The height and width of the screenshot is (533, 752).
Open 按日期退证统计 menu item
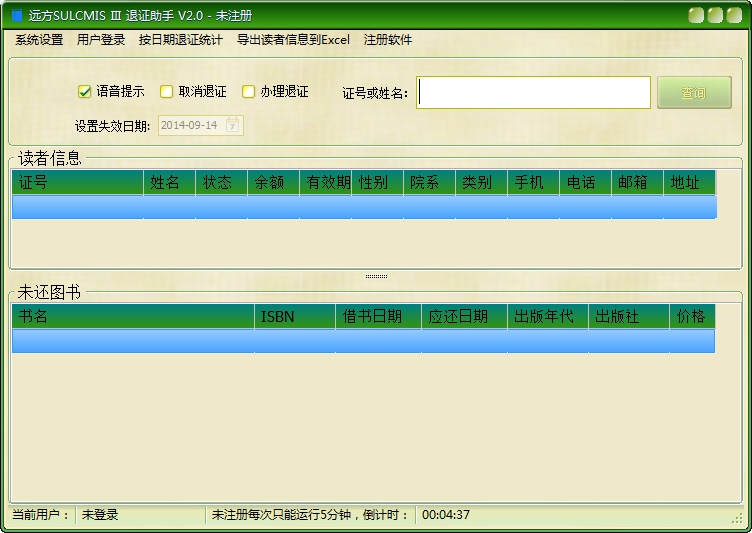click(181, 40)
